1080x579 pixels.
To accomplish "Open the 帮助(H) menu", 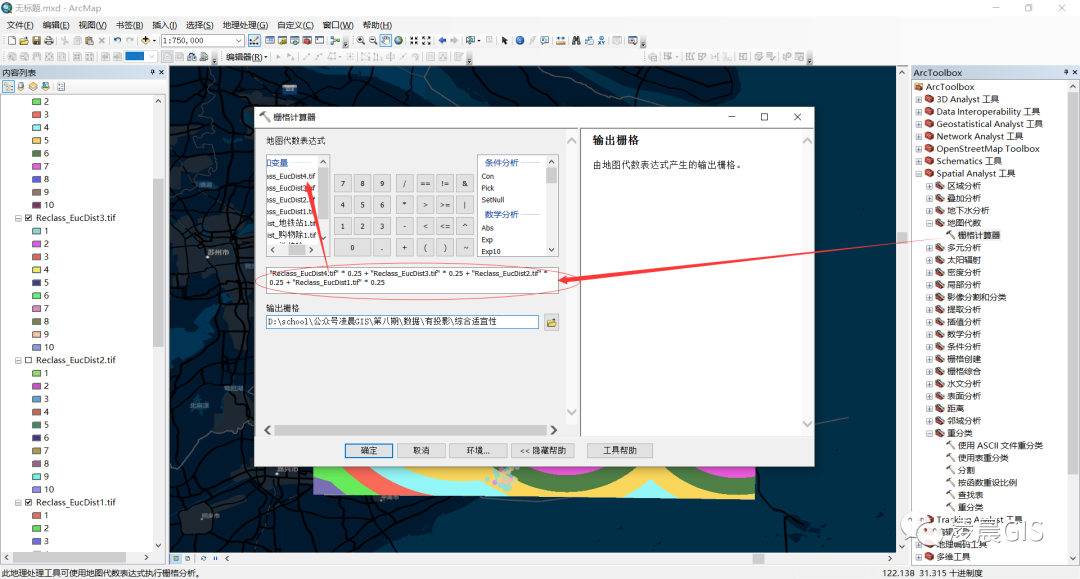I will pos(377,25).
